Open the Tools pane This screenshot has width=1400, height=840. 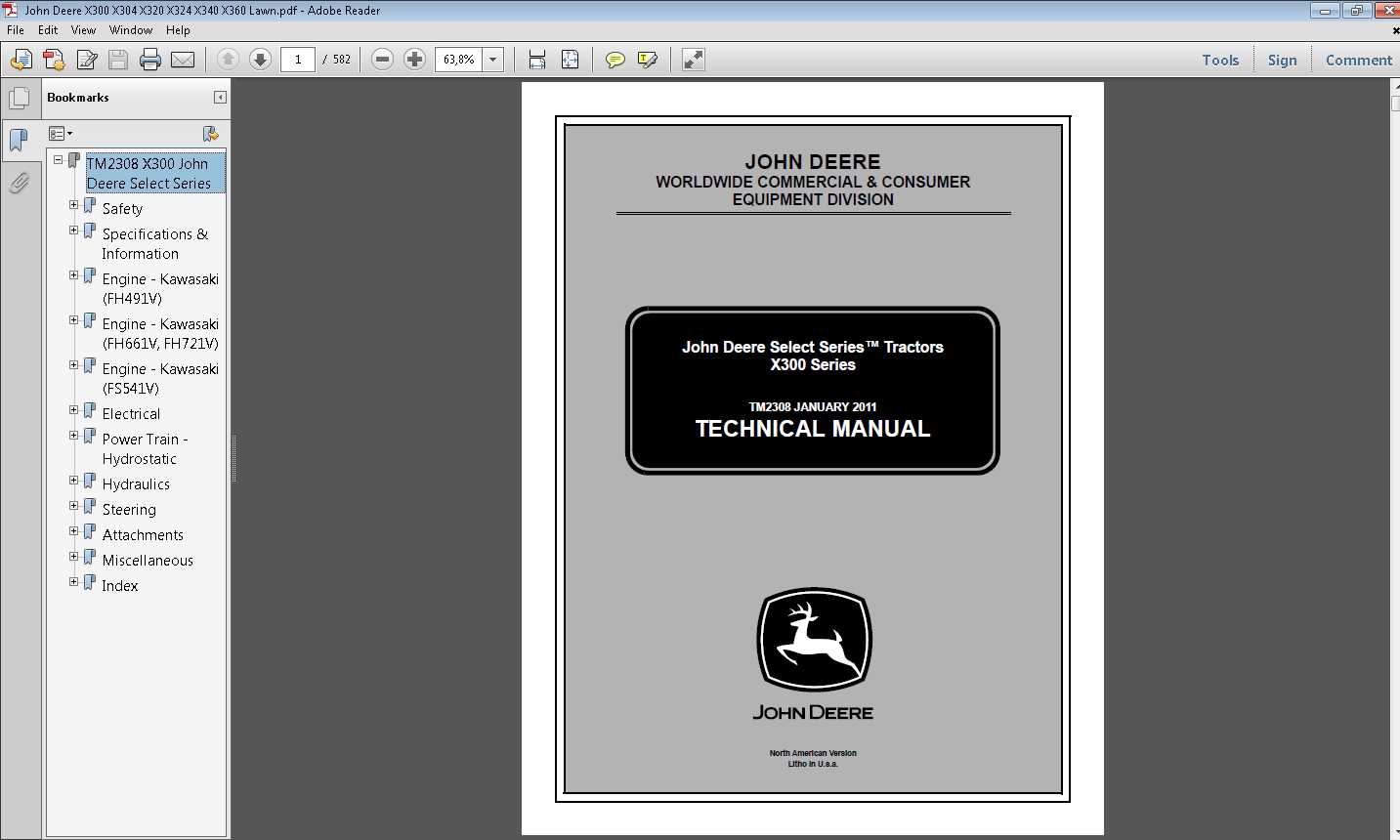coord(1220,60)
